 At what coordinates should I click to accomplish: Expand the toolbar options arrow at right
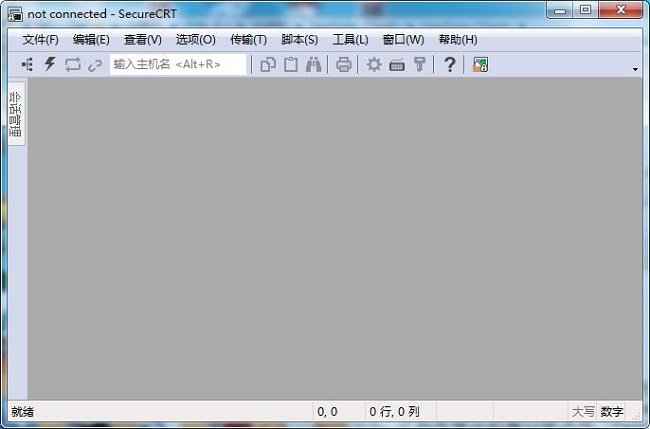pos(635,69)
